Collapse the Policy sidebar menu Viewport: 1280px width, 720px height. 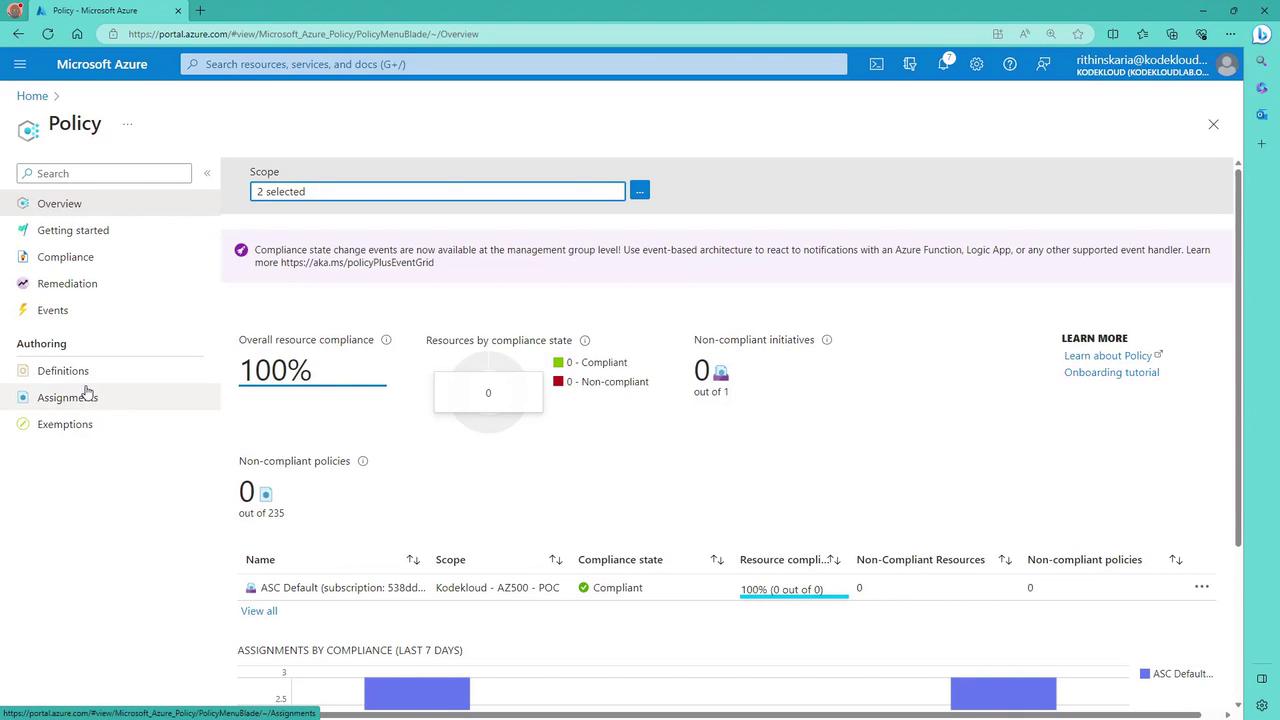(207, 173)
